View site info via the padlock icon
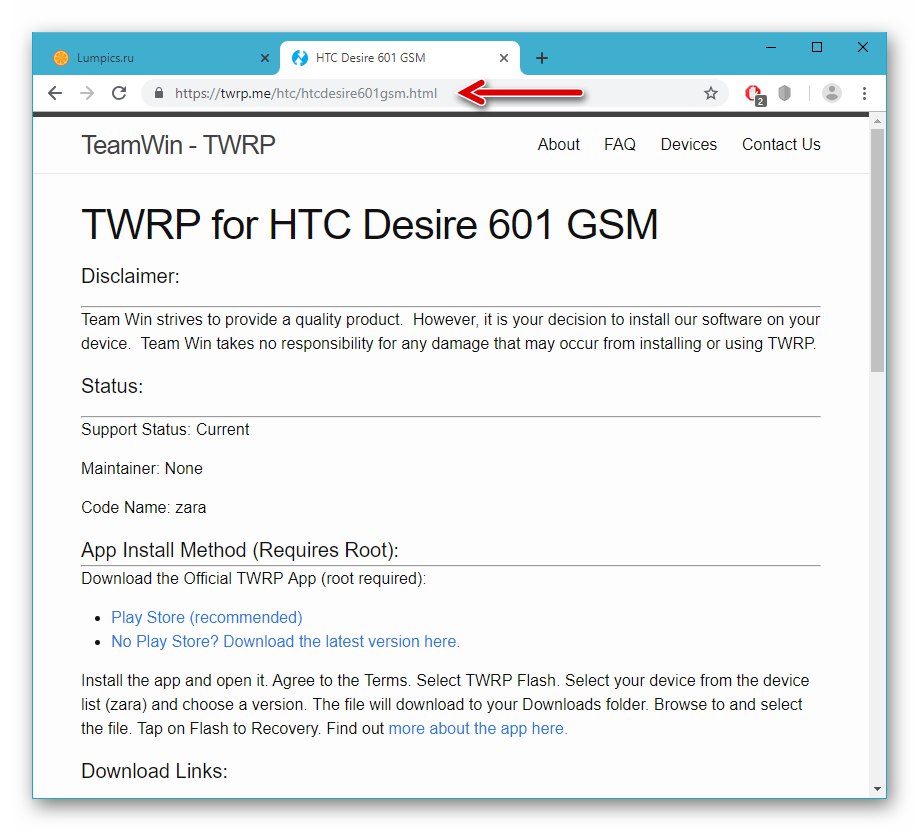Image resolution: width=919 pixels, height=831 pixels. coord(158,93)
